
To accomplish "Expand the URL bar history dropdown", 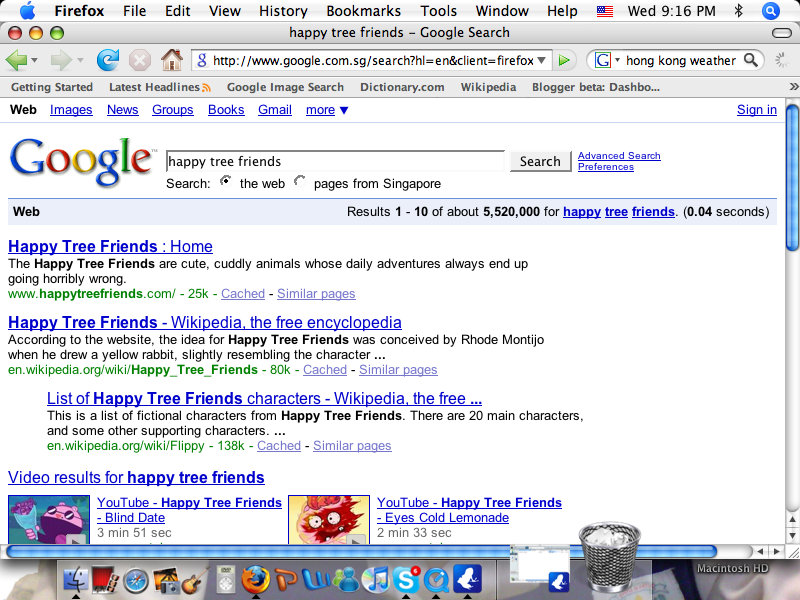I will pyautogui.click(x=541, y=60).
